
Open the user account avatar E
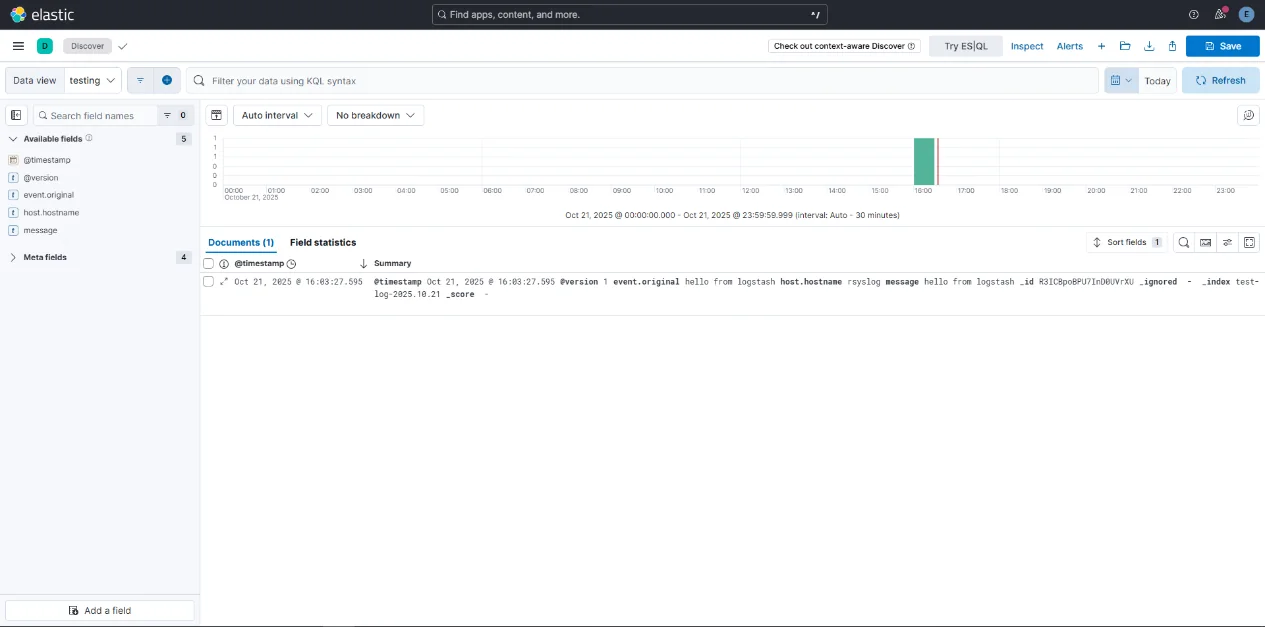(1246, 14)
